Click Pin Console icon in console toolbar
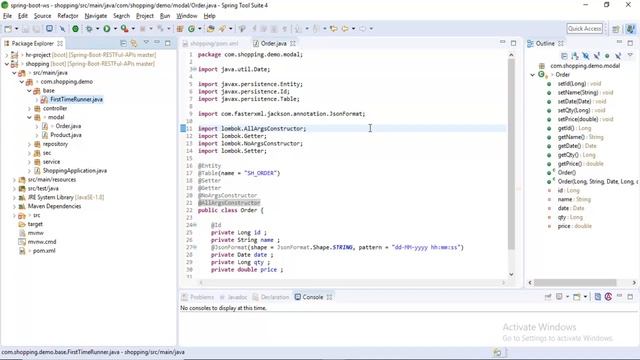 [x=548, y=297]
